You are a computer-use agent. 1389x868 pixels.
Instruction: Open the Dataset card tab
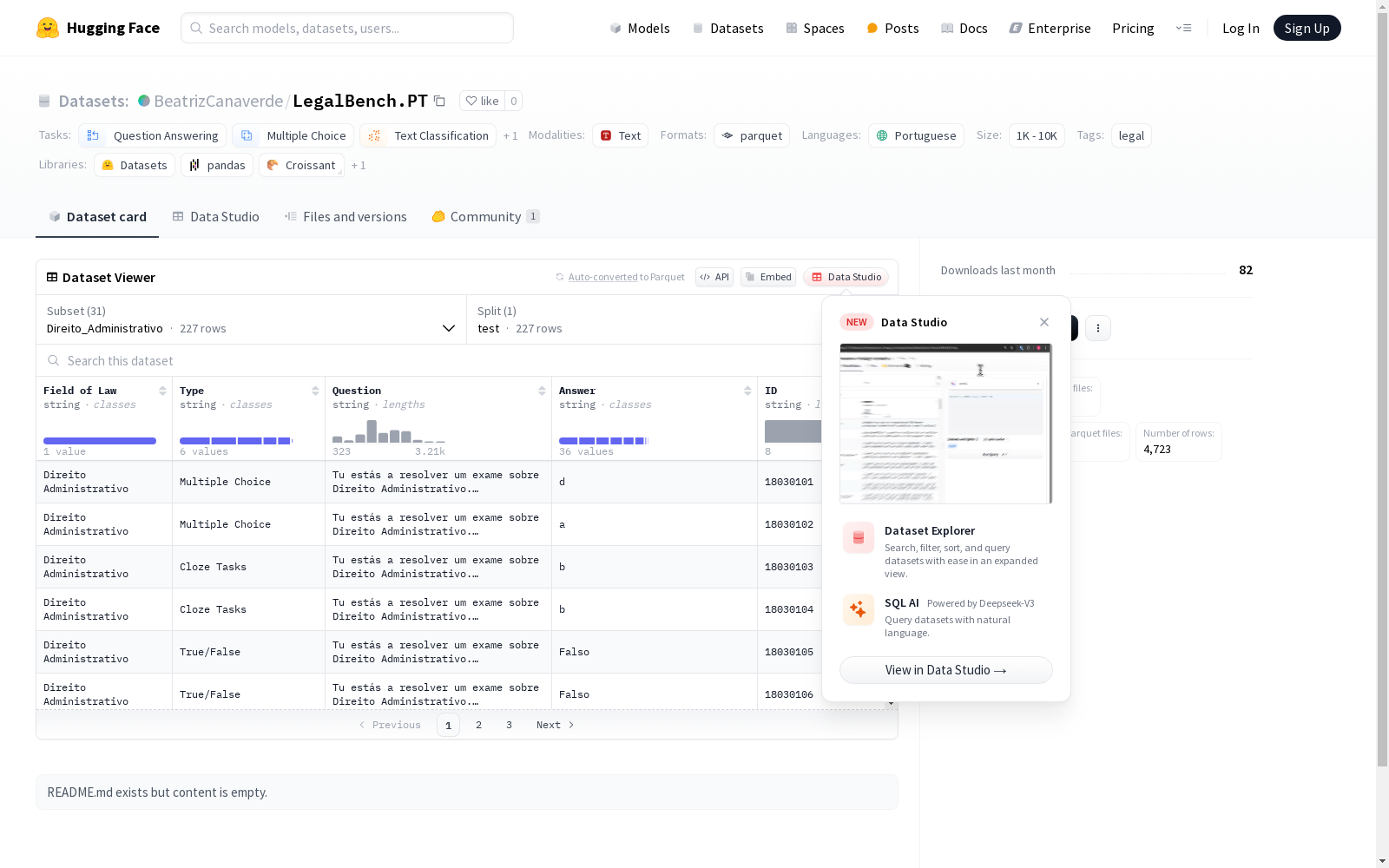click(97, 217)
